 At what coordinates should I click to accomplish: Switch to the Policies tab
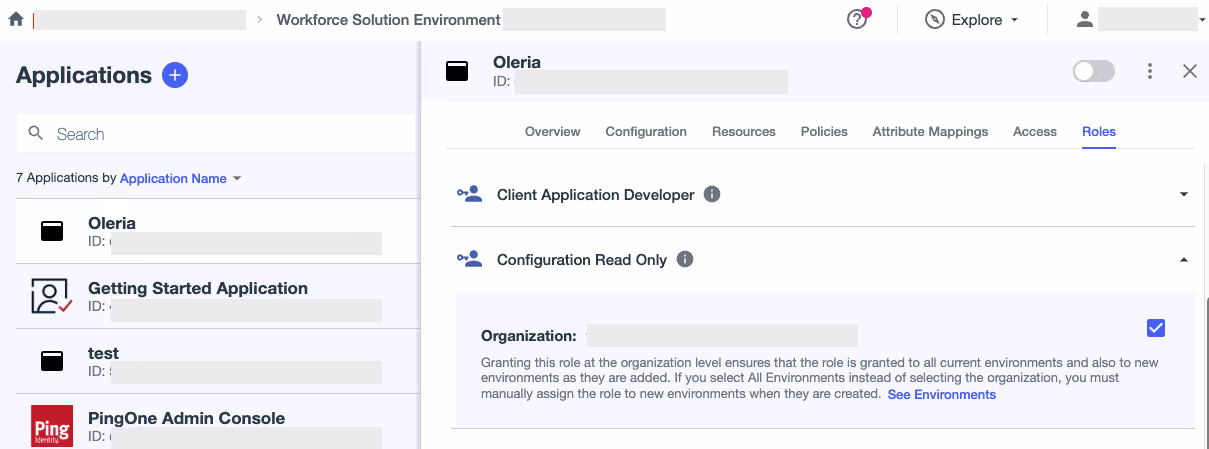click(824, 131)
